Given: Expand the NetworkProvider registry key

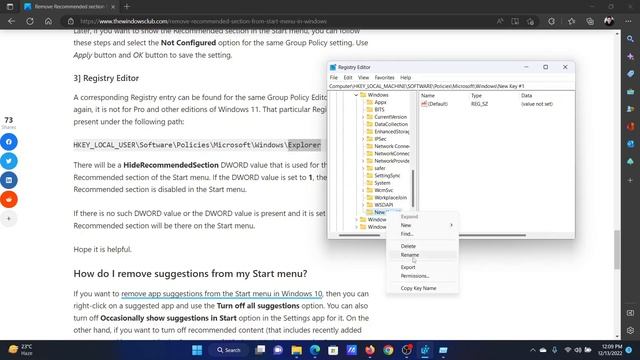Looking at the screenshot, I should pos(363,161).
